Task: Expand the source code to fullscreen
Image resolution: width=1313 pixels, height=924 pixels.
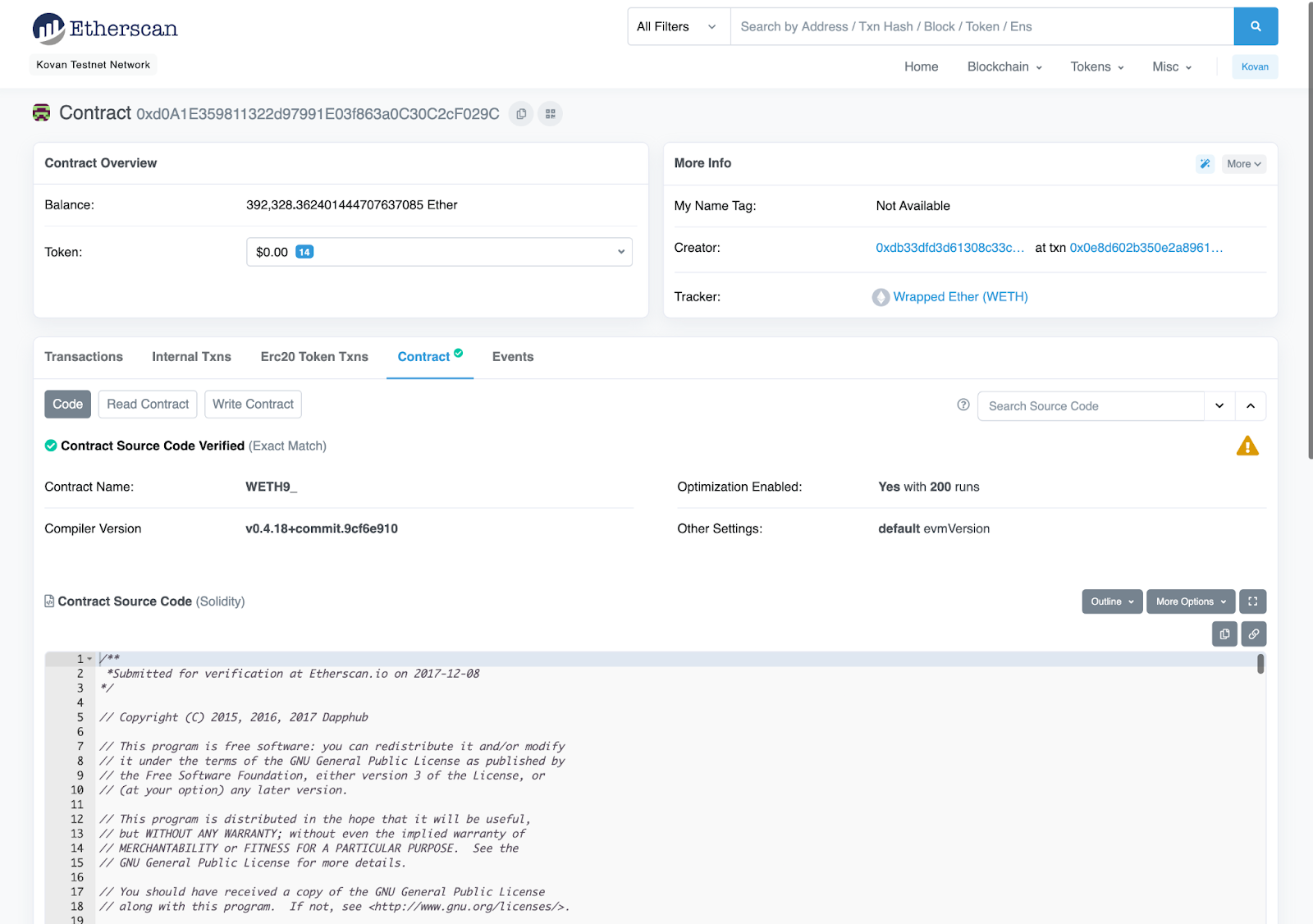Action: 1252,601
